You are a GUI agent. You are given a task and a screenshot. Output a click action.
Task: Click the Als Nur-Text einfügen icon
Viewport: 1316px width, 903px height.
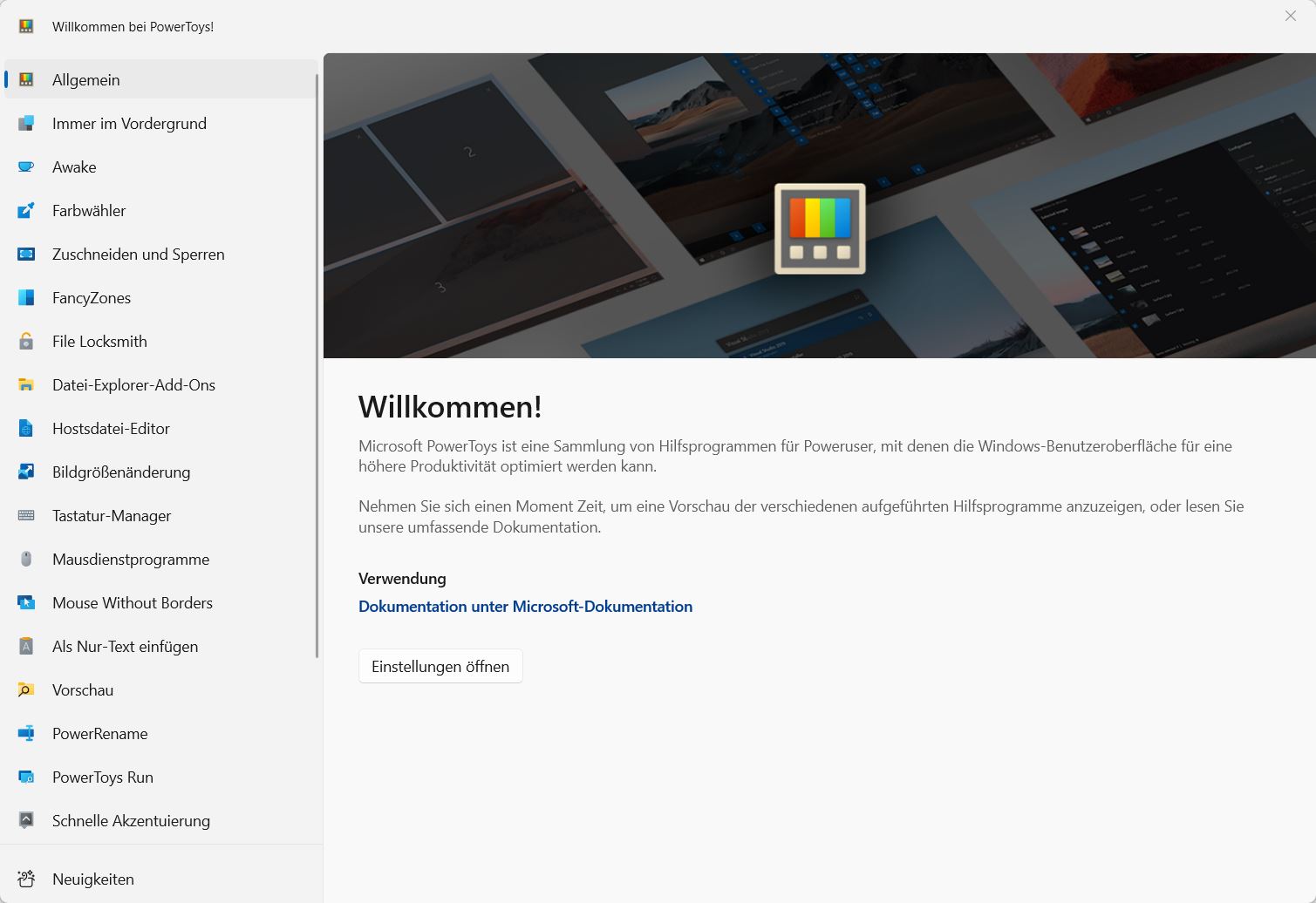pyautogui.click(x=26, y=646)
